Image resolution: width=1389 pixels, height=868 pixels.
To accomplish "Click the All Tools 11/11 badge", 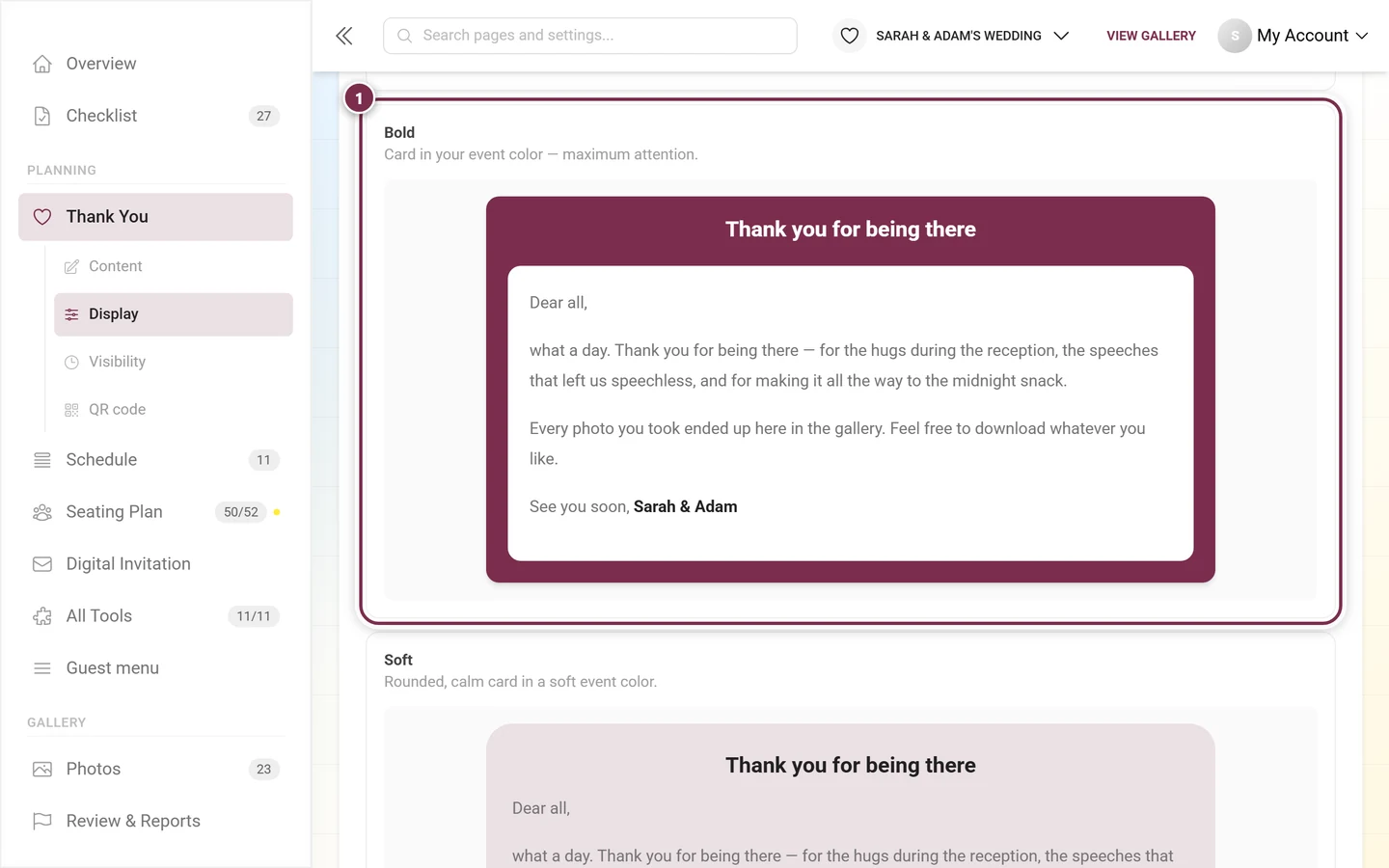I will pyautogui.click(x=254, y=616).
